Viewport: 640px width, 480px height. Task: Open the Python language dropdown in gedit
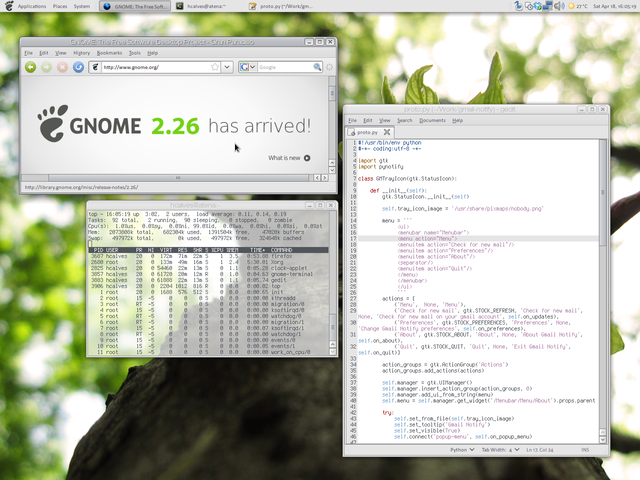pyautogui.click(x=462, y=450)
